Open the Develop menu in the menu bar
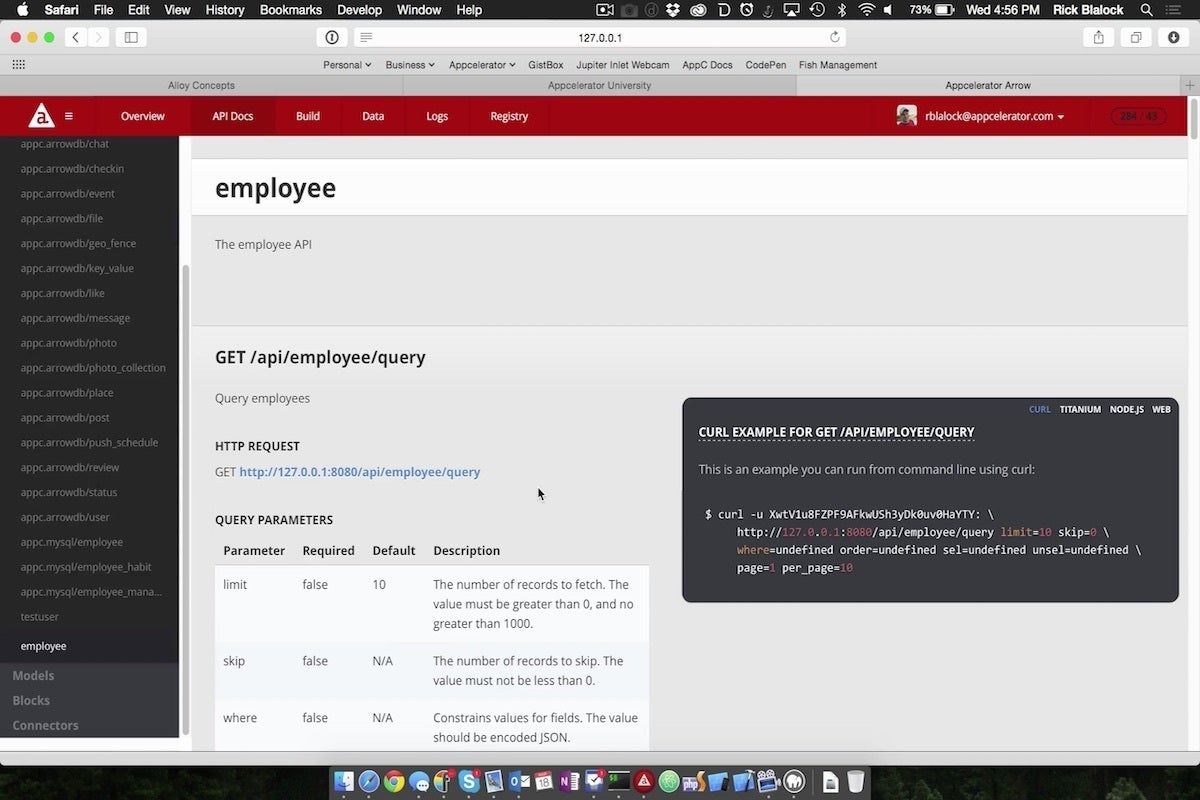 pyautogui.click(x=359, y=10)
